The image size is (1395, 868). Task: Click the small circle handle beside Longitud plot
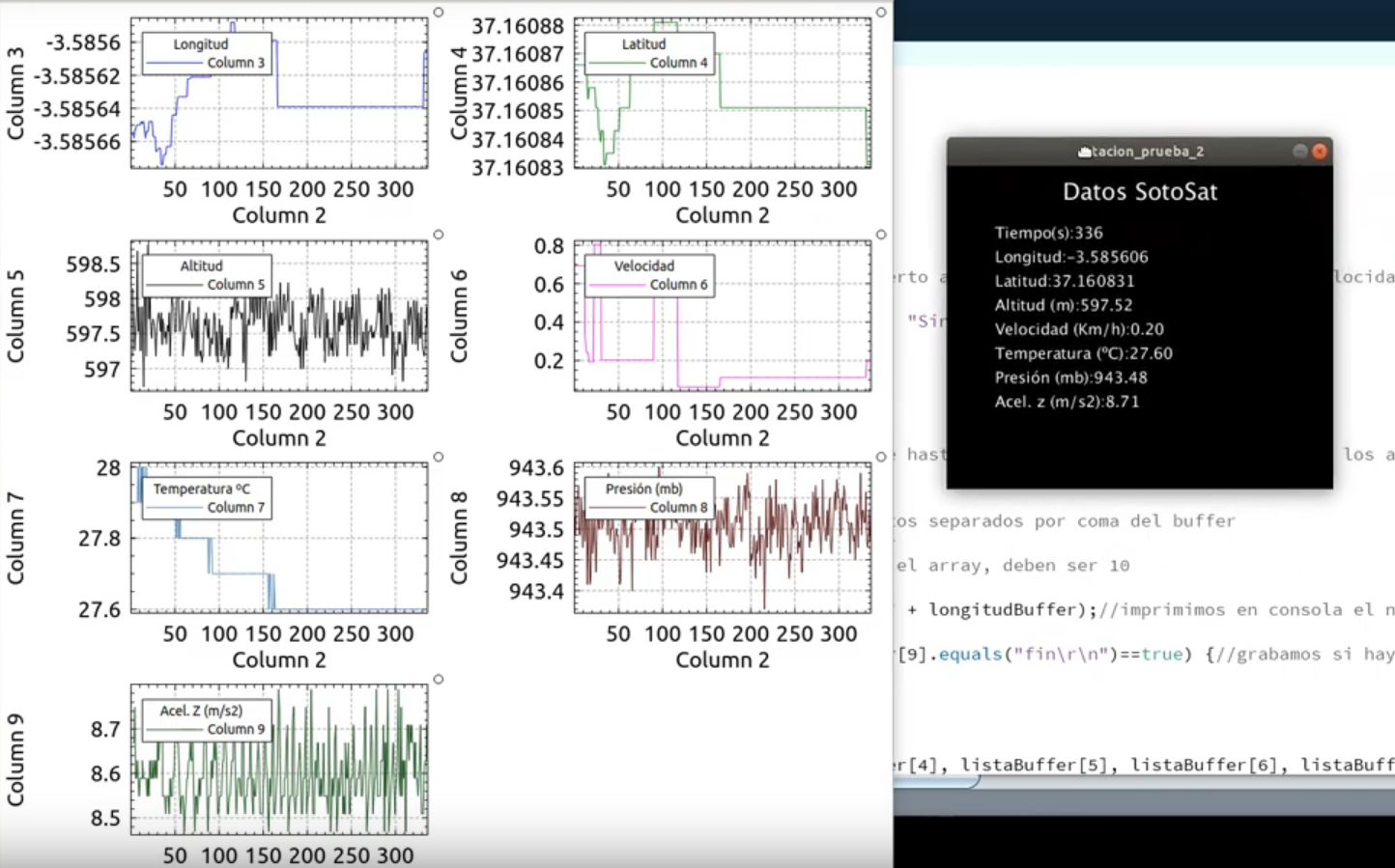coord(438,13)
